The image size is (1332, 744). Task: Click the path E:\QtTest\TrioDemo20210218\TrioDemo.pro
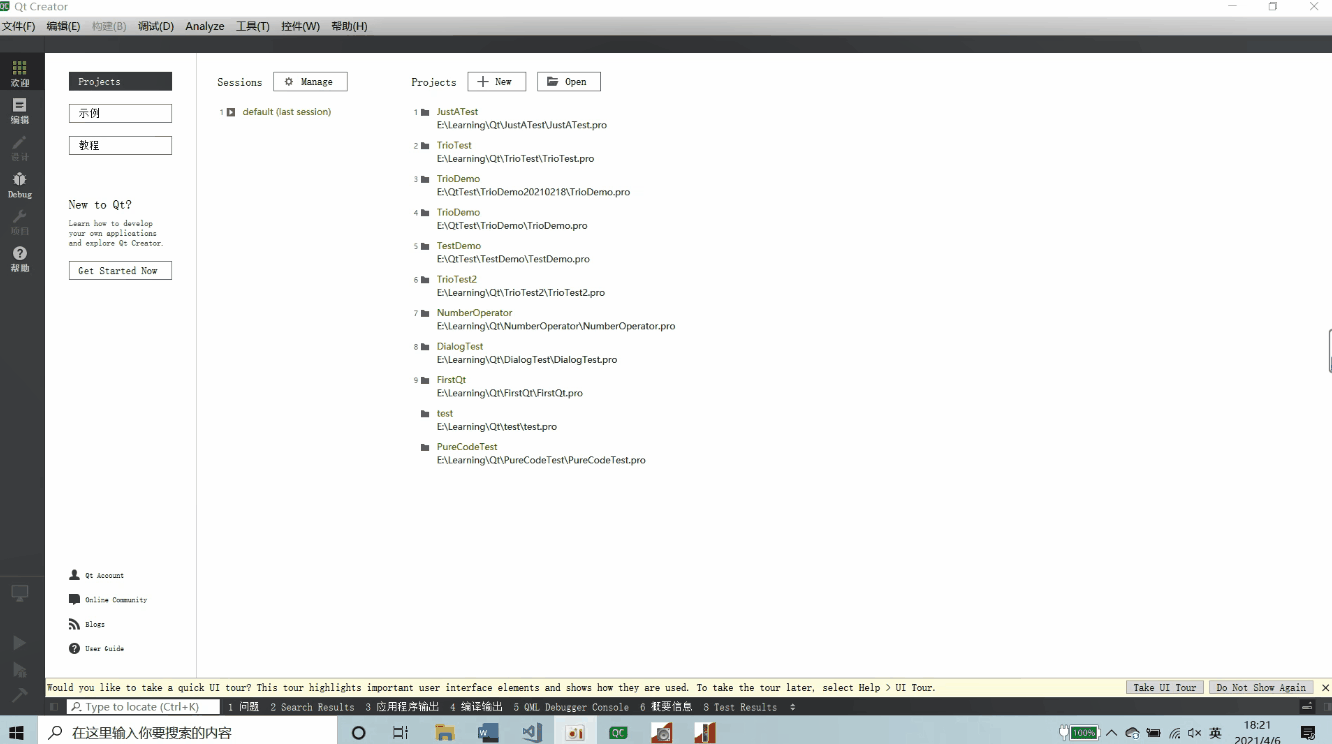pos(533,192)
